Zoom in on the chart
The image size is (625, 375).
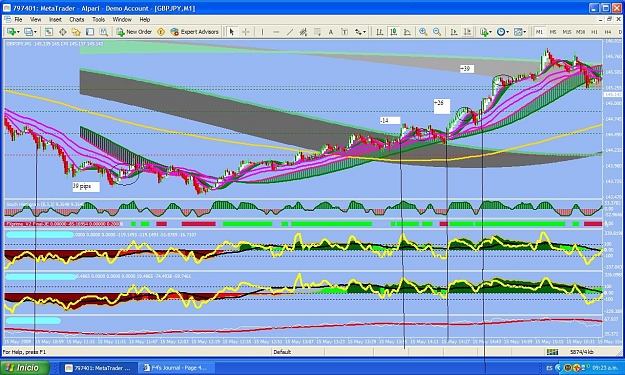point(423,32)
